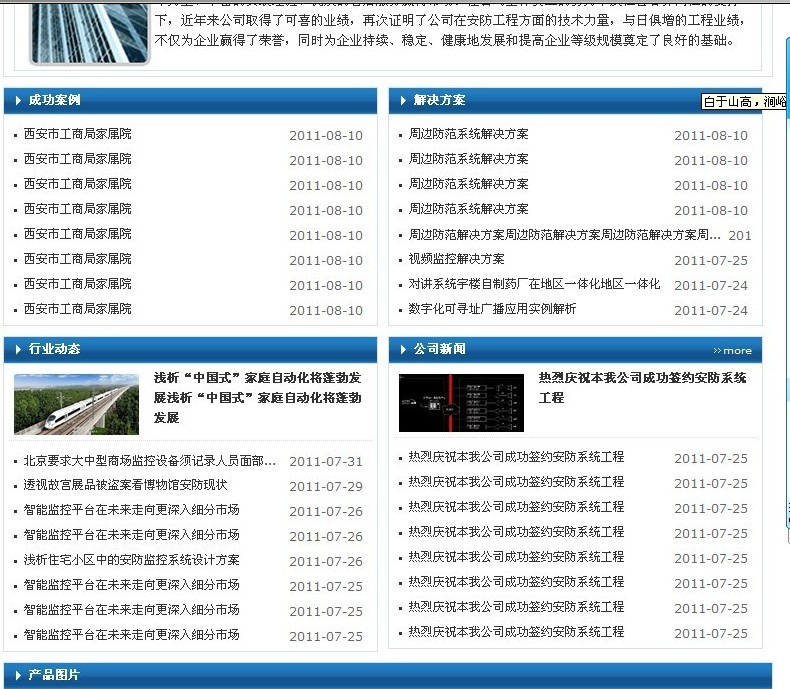
Task: Click the arrow icon beside 产品图片 header
Action: 19,675
